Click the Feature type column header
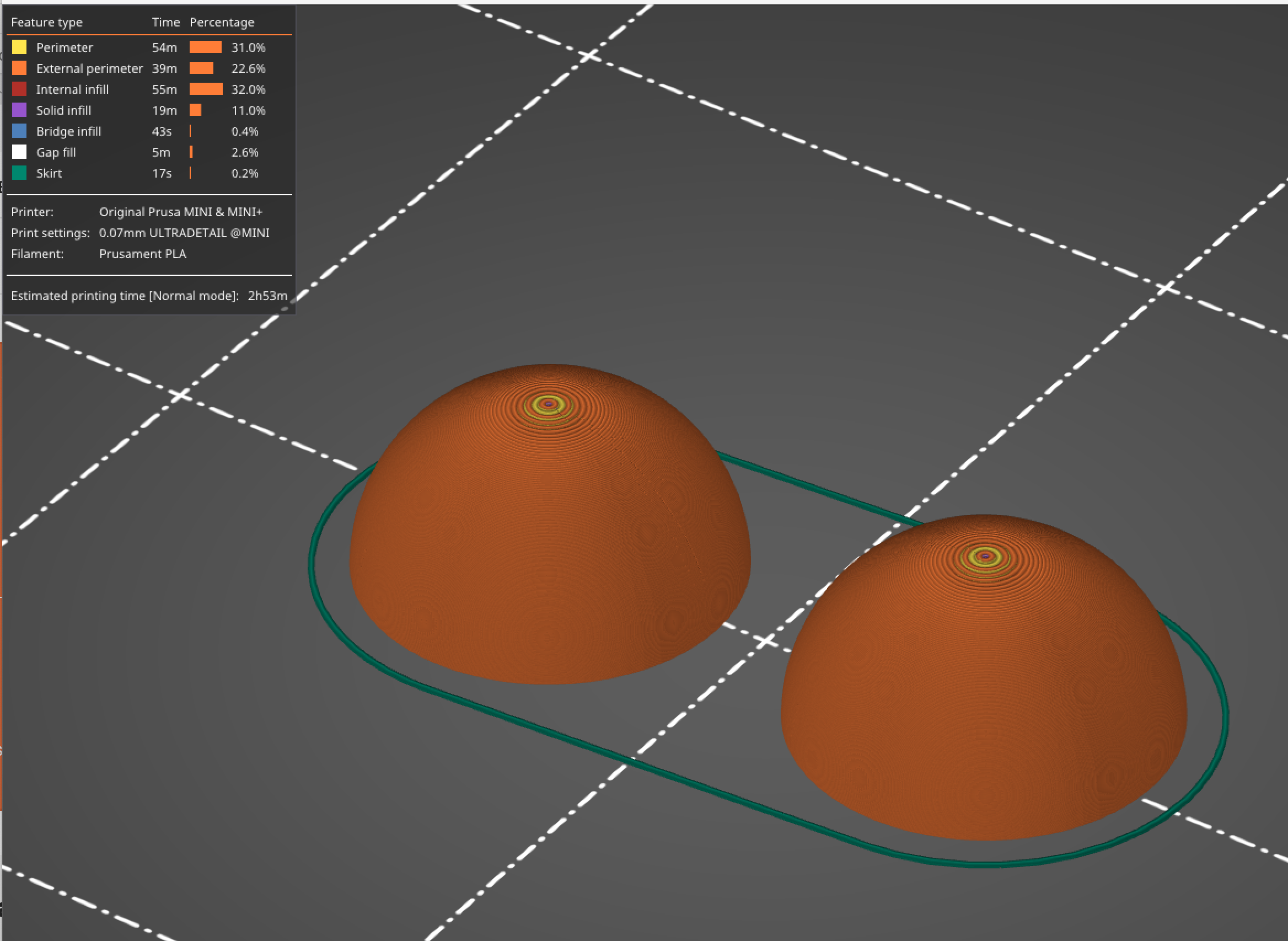The width and height of the screenshot is (1288, 941). (x=47, y=22)
